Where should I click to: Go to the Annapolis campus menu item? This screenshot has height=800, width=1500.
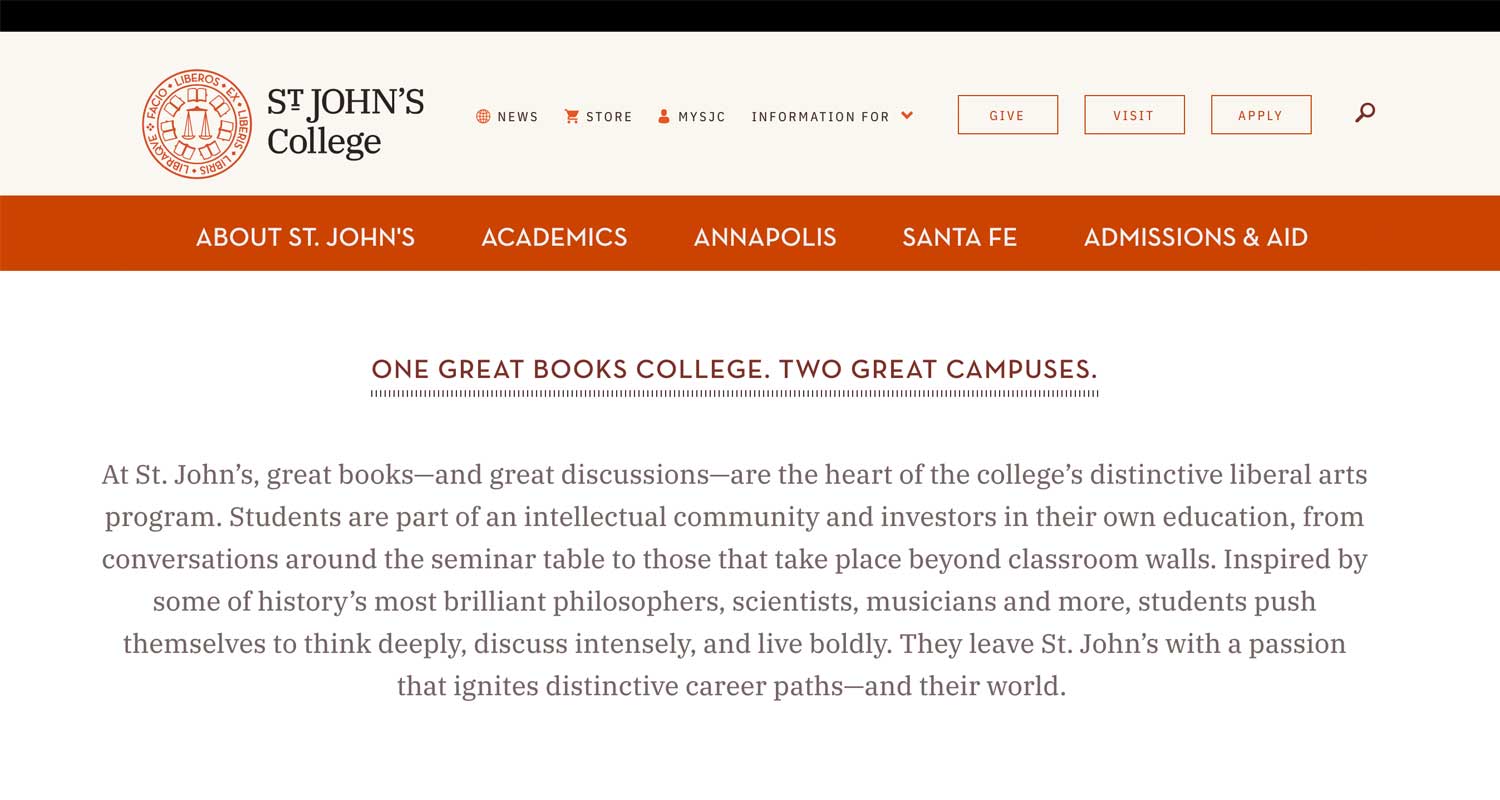[x=765, y=237]
